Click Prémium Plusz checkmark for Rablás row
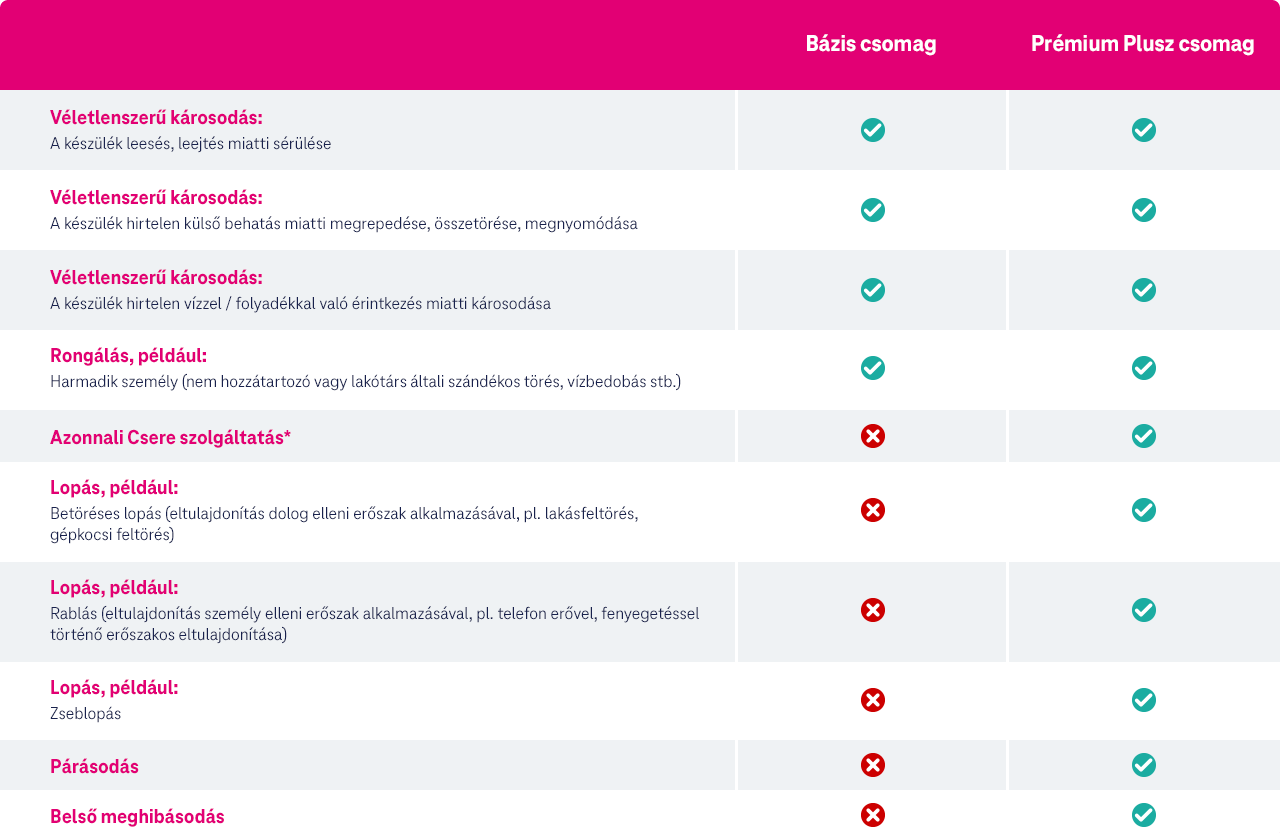 1144,610
